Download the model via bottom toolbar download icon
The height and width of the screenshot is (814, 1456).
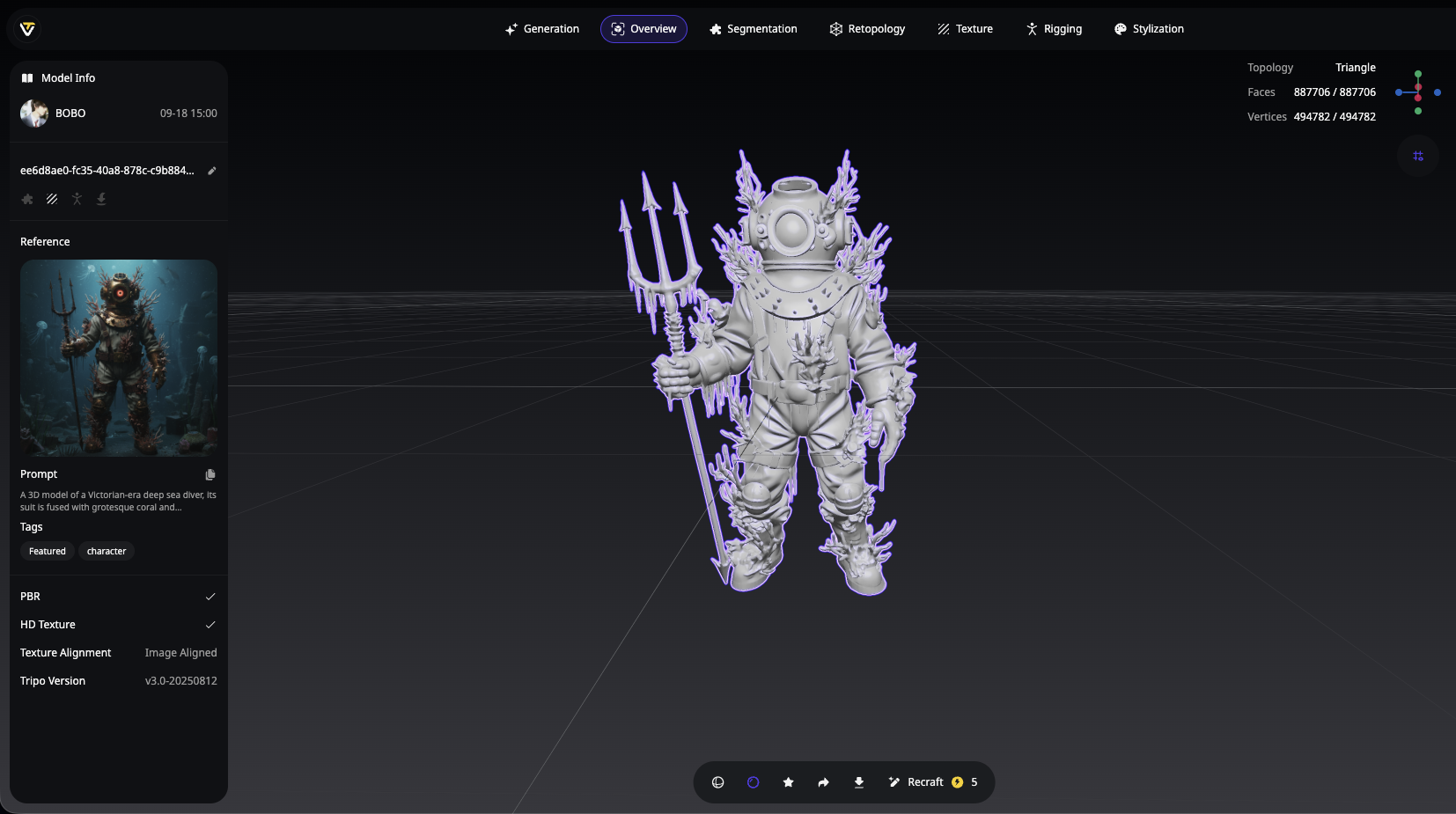pyautogui.click(x=858, y=782)
